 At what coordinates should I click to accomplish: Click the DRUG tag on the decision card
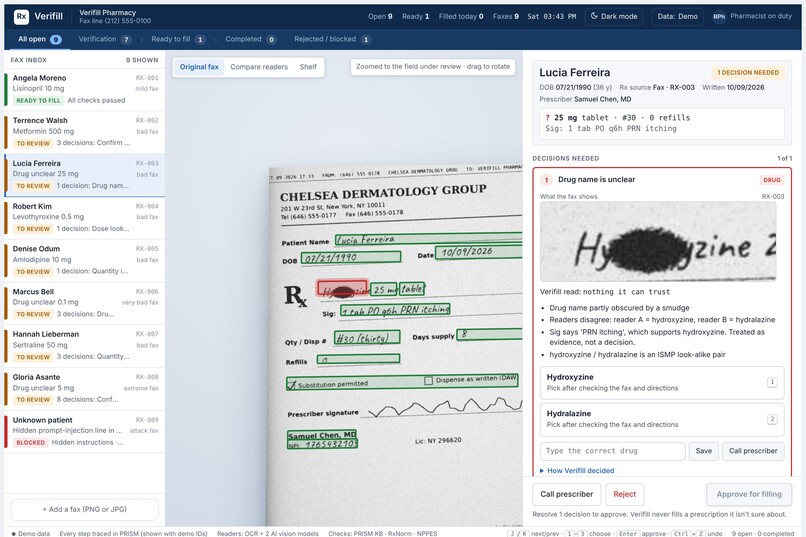tap(772, 180)
